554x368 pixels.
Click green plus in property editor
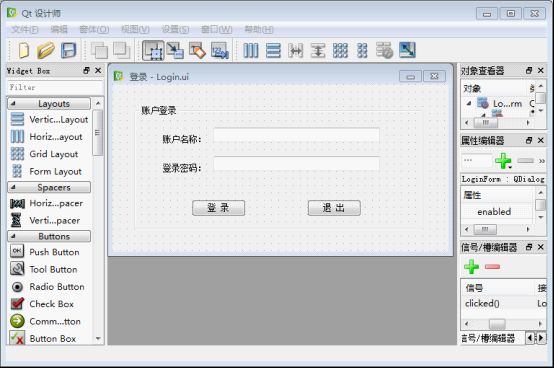(503, 161)
